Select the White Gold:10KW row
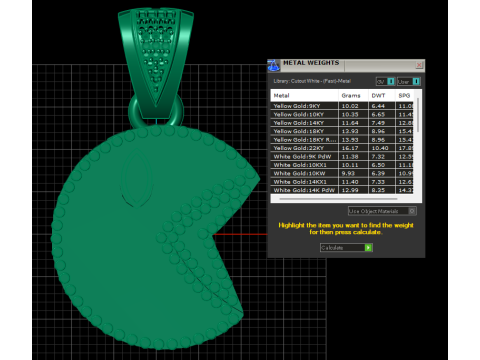Viewport: 480px width, 360px height. tap(342, 173)
